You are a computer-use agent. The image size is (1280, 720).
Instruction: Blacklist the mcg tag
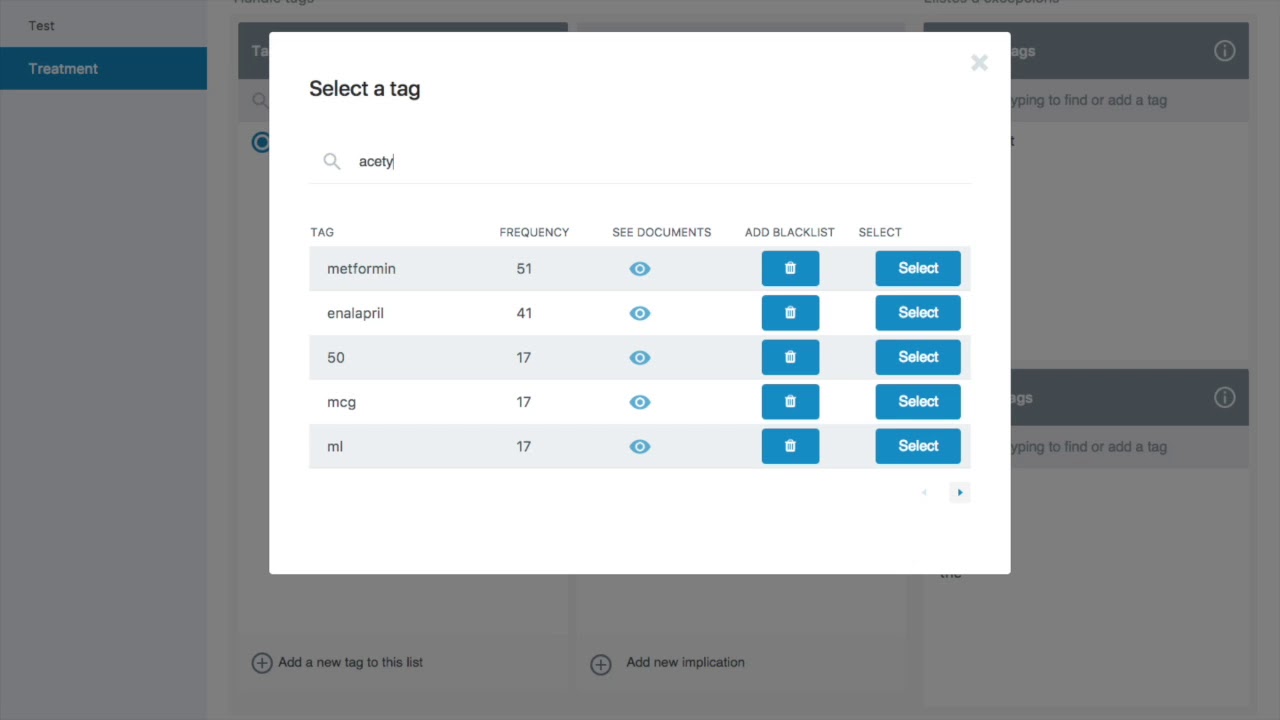tap(790, 402)
